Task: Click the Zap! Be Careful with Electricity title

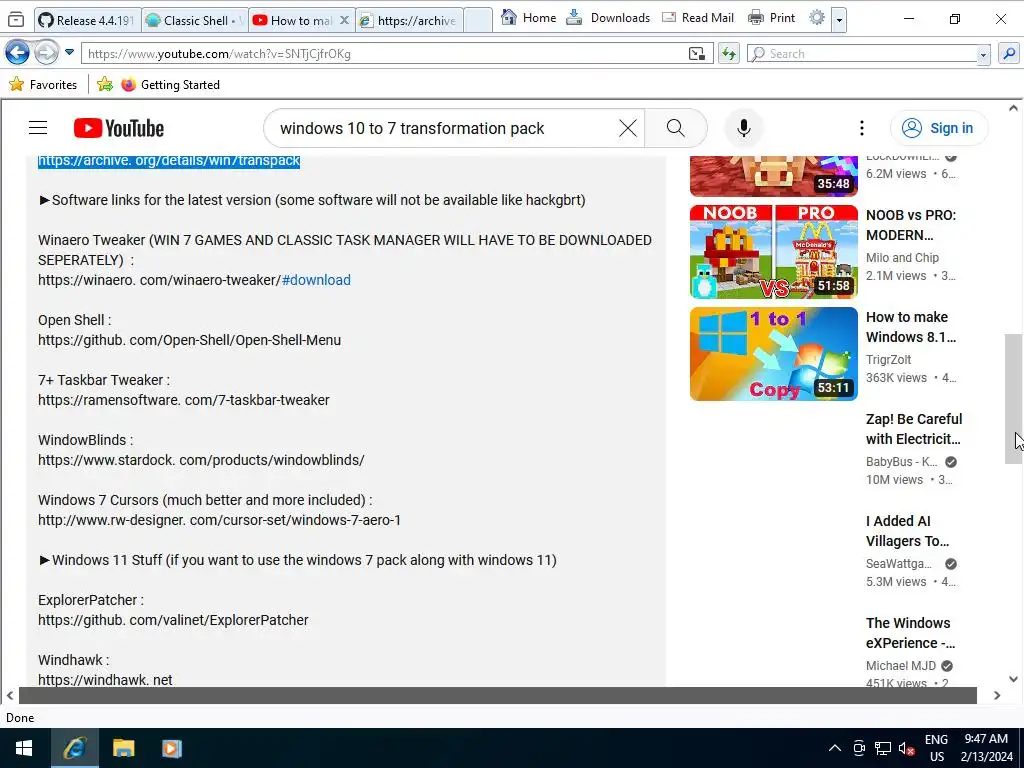Action: pyautogui.click(x=914, y=429)
